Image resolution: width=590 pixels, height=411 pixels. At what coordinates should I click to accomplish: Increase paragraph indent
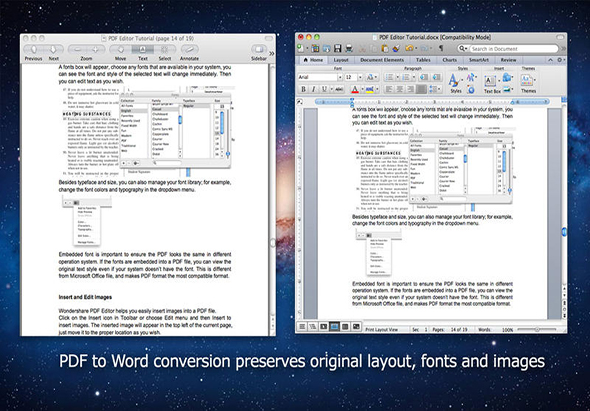(x=436, y=77)
